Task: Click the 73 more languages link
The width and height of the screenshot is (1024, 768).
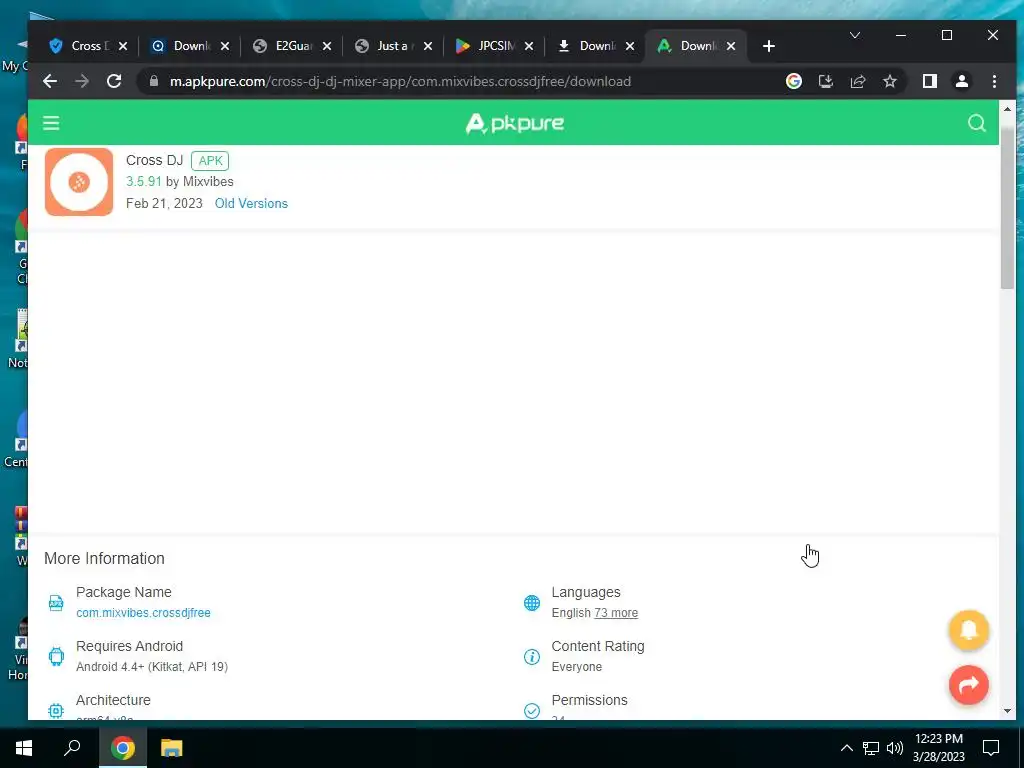Action: click(616, 613)
